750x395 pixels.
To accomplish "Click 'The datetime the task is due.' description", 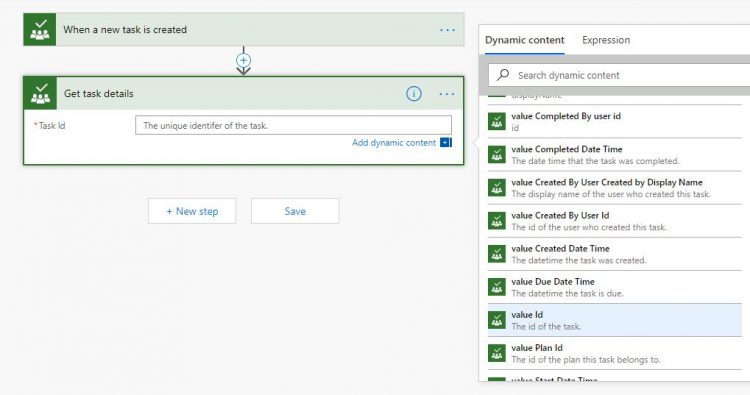I will point(568,294).
